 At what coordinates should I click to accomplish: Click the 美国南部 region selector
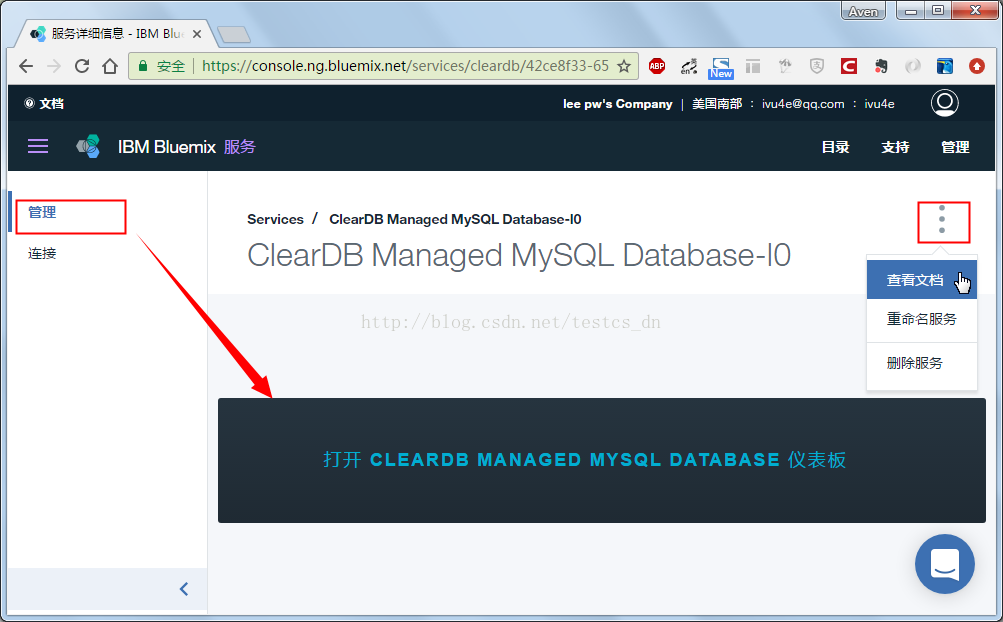pyautogui.click(x=717, y=104)
